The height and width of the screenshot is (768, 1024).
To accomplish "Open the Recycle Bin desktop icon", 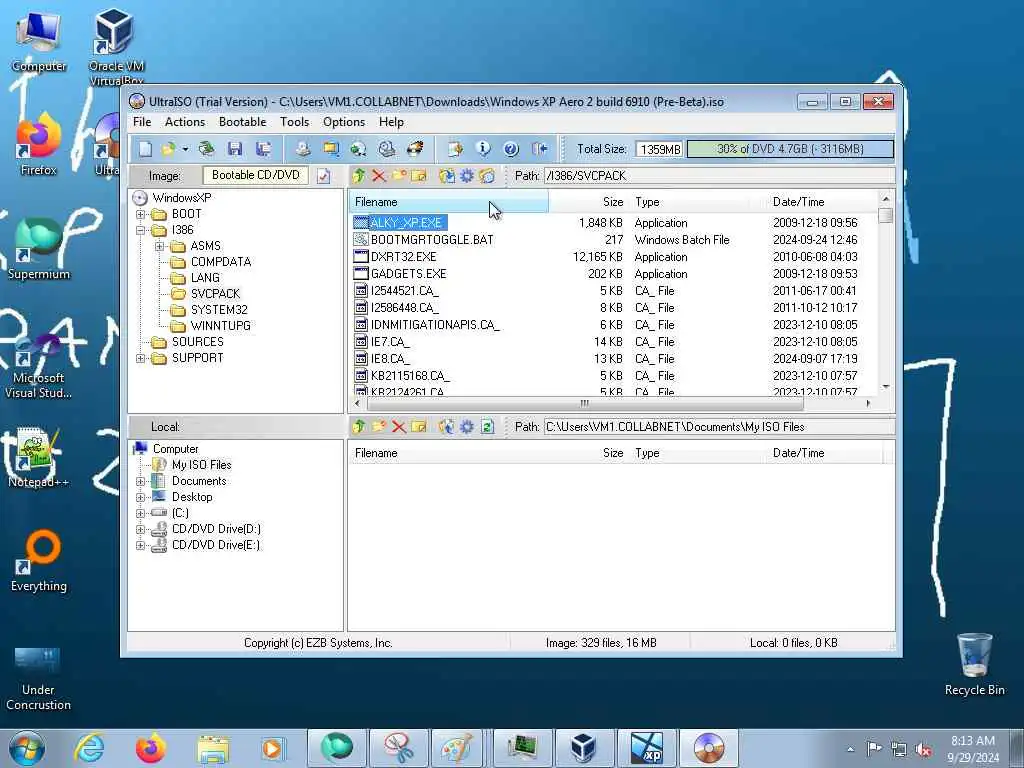I will pyautogui.click(x=974, y=665).
